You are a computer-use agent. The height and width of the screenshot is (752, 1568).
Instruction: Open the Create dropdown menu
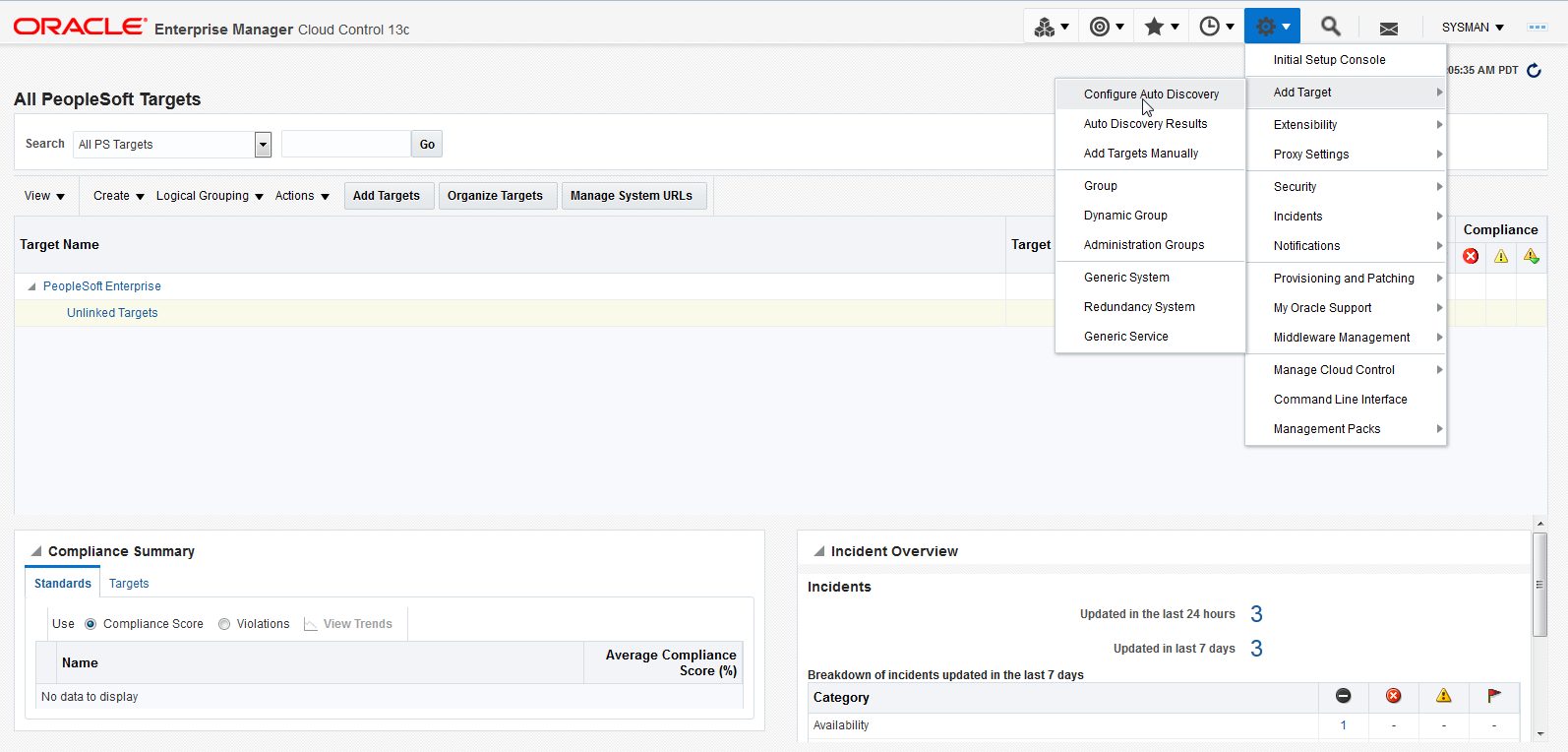tap(118, 196)
